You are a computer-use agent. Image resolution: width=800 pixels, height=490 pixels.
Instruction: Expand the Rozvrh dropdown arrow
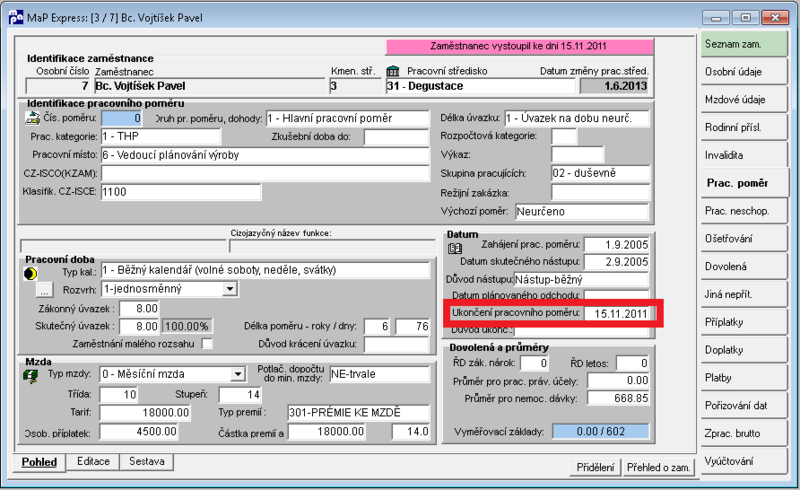click(230, 289)
